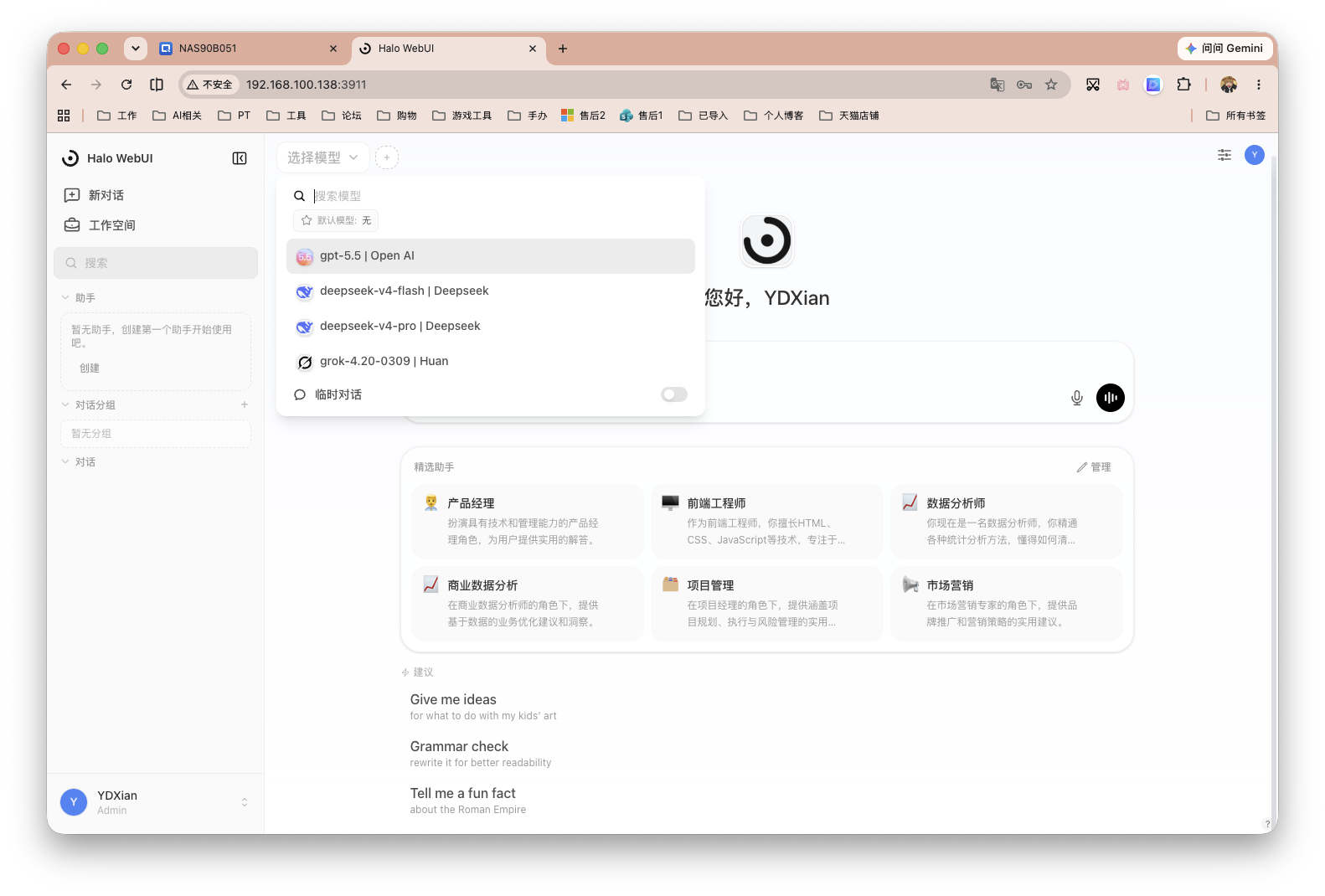
Task: Open the 个人博客 bookmark folder
Action: pos(773,116)
